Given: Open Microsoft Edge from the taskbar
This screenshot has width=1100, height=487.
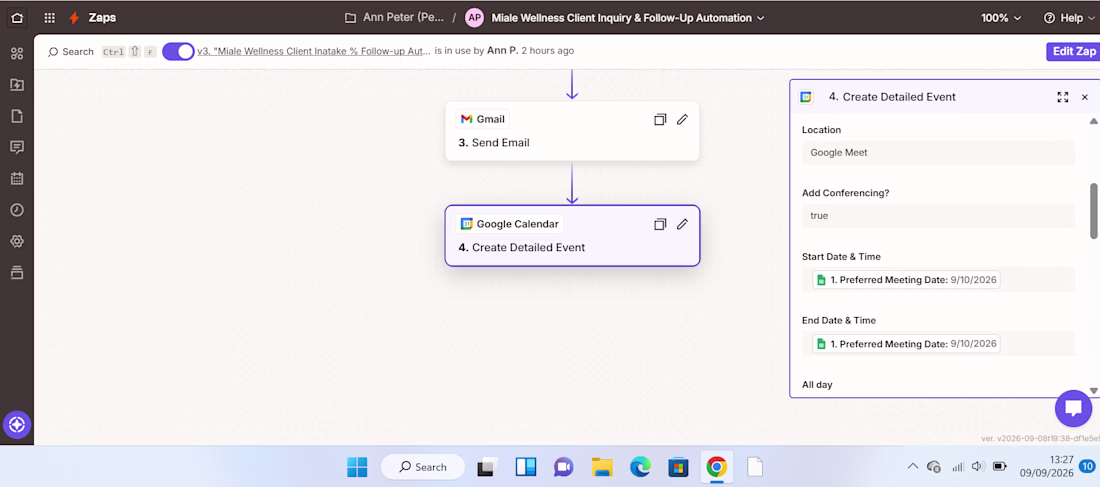Looking at the screenshot, I should (640, 467).
